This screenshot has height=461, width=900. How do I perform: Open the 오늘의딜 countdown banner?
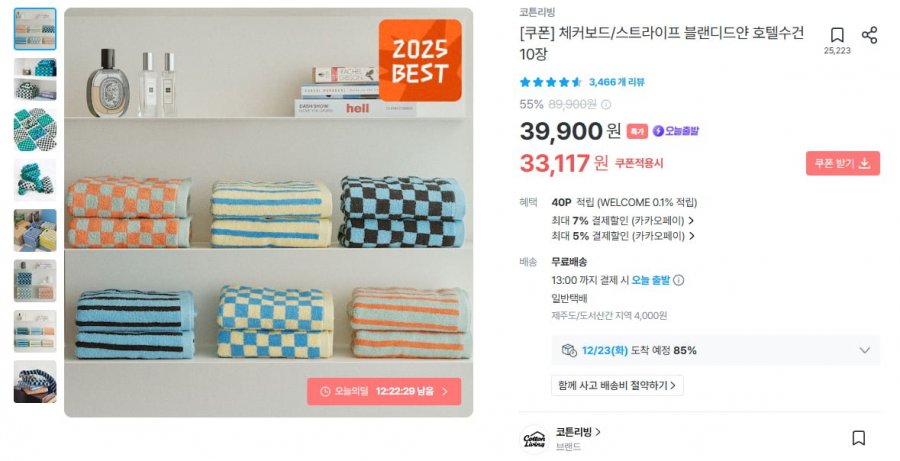[383, 392]
